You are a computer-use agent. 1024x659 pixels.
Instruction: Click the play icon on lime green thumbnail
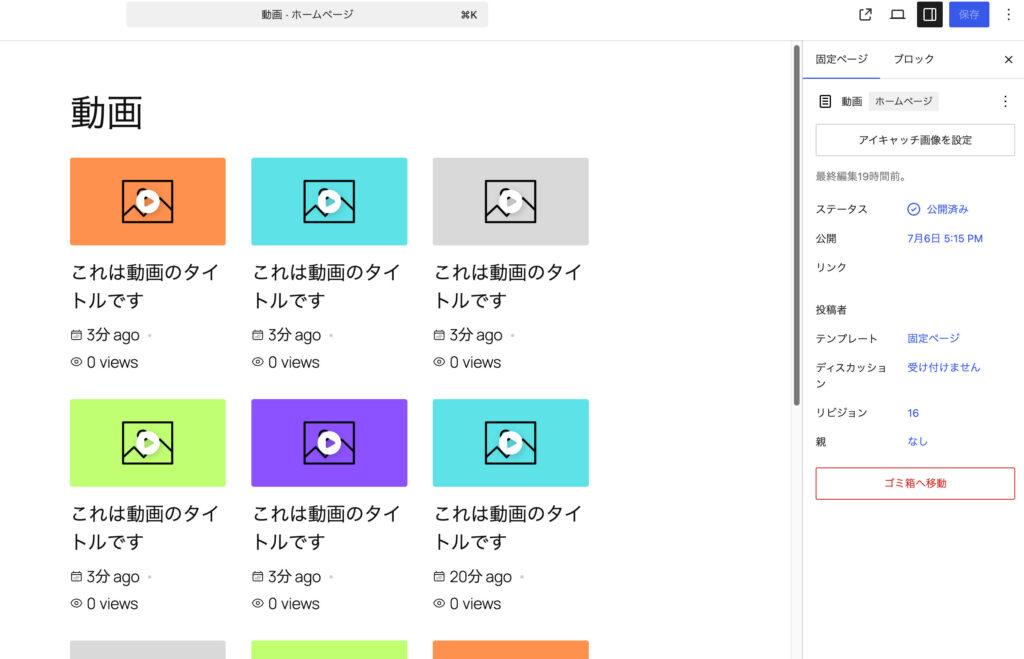tap(148, 443)
